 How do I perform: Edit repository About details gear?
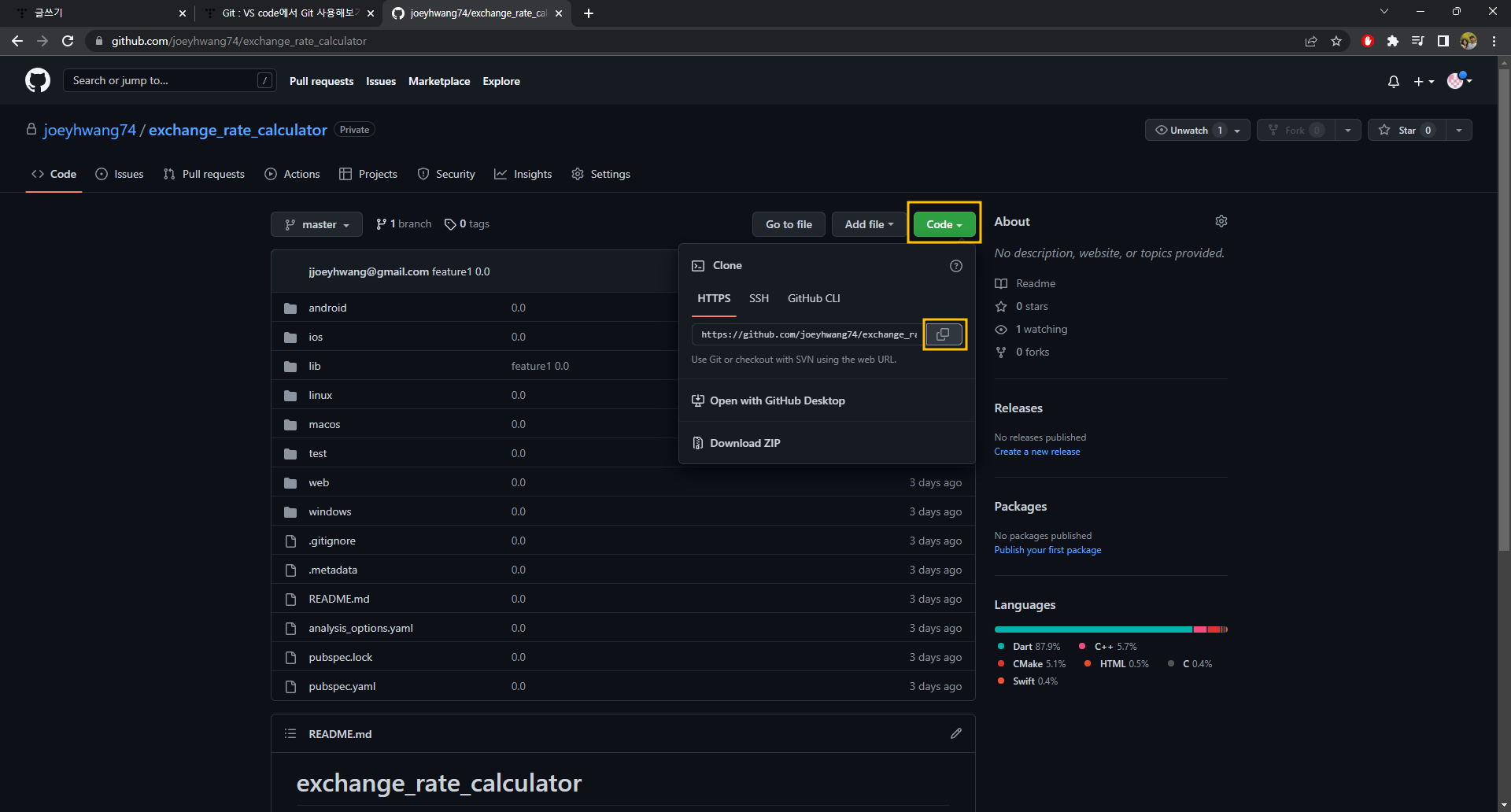1221,221
